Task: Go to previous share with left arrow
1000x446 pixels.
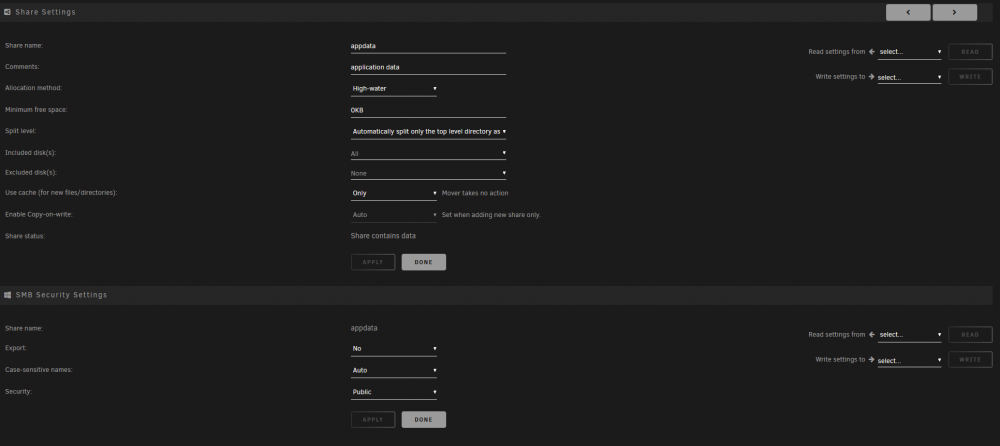Action: pos(908,12)
